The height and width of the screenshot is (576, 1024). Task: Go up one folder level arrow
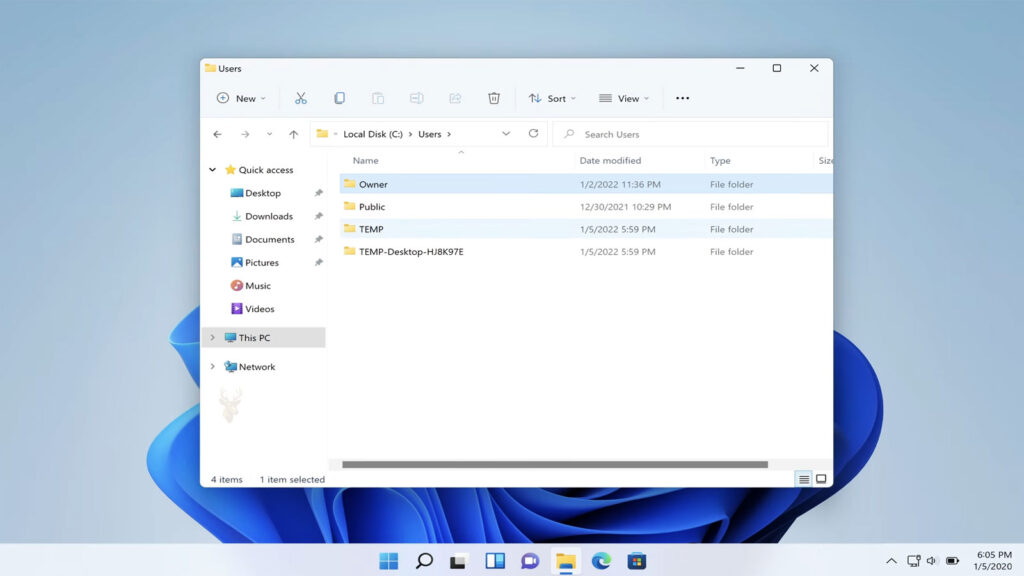293,134
